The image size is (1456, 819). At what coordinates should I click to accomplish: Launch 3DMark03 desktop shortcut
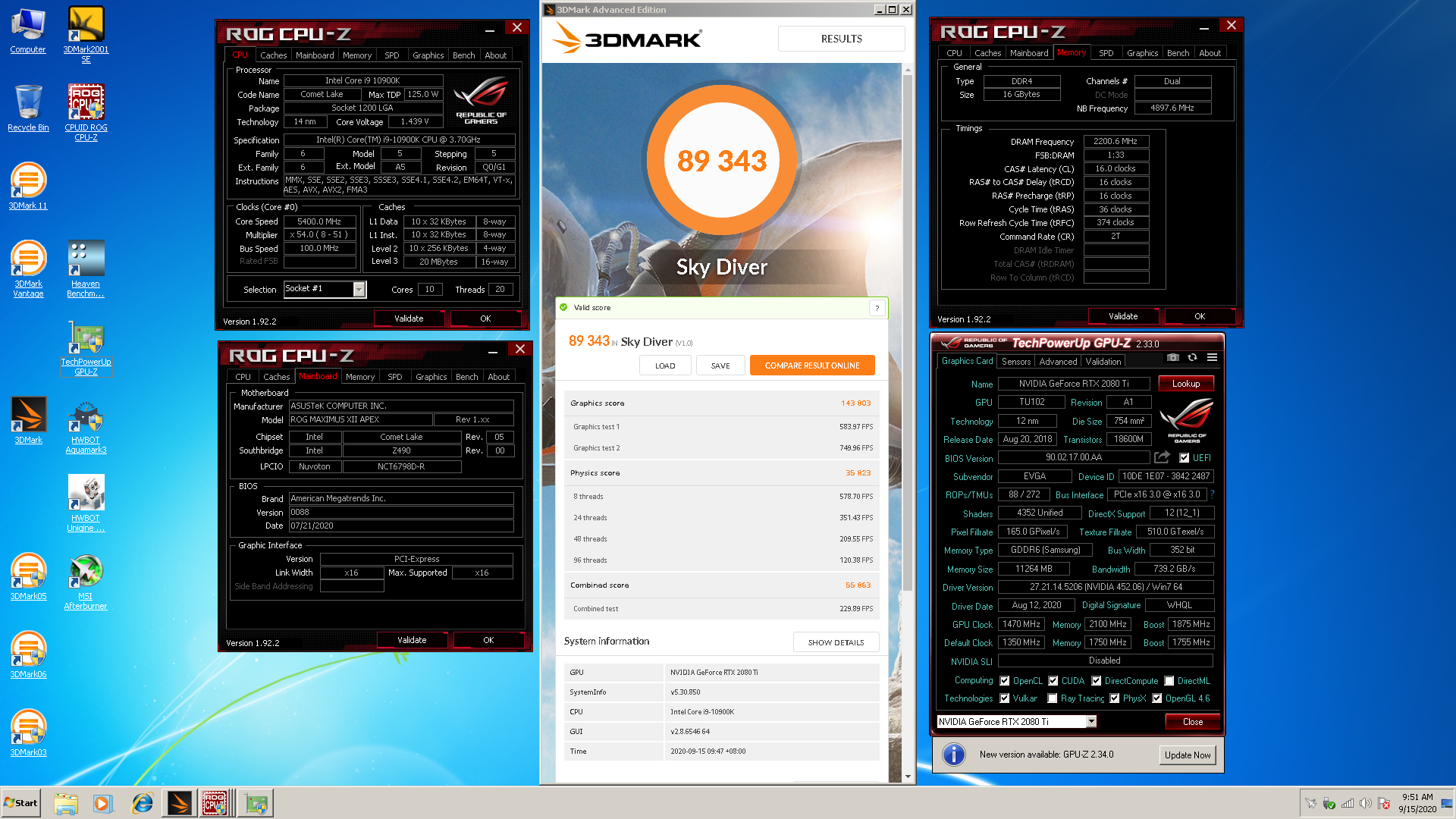point(28,733)
